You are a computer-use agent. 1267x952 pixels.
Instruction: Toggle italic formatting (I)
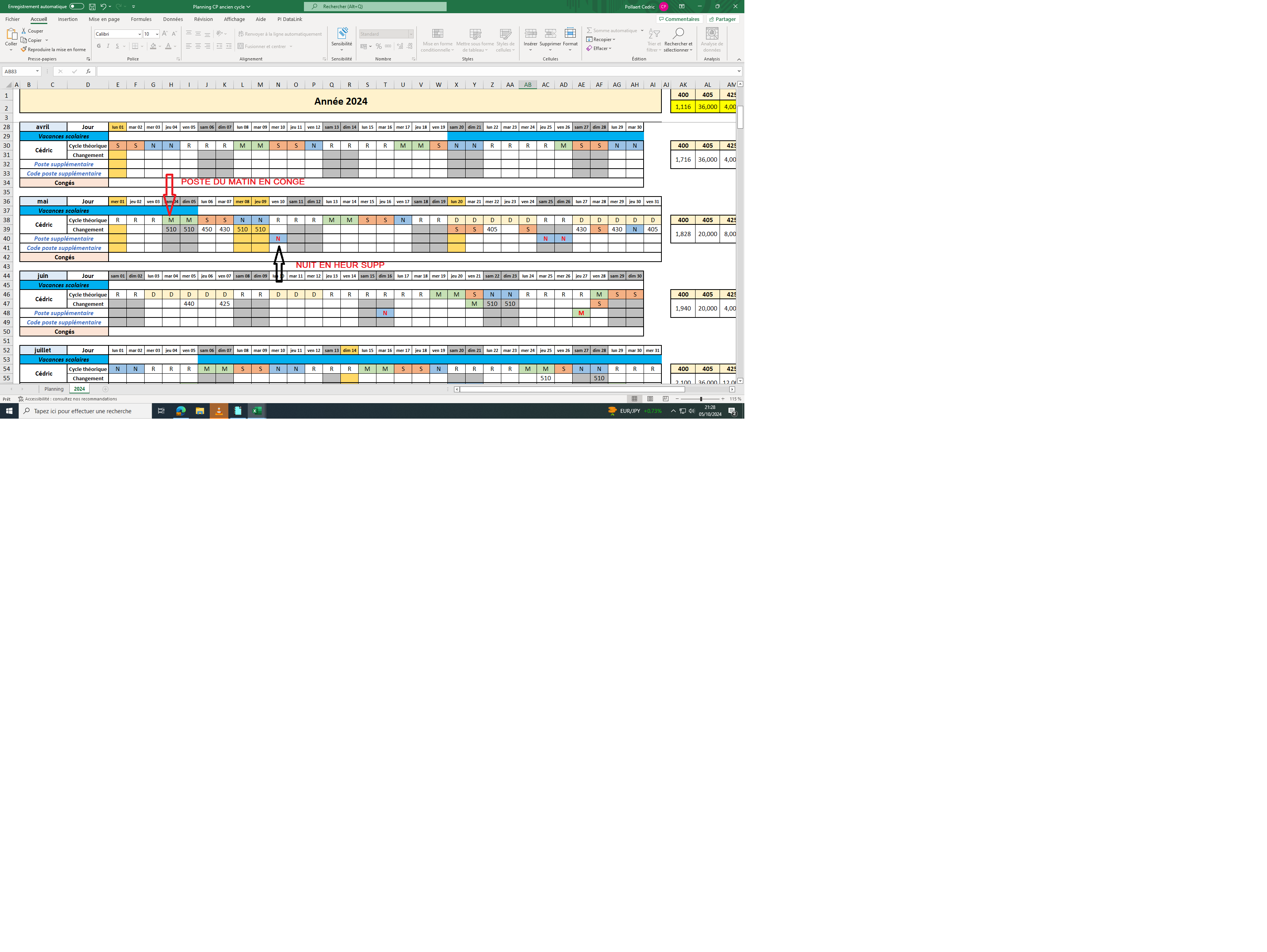tap(108, 47)
